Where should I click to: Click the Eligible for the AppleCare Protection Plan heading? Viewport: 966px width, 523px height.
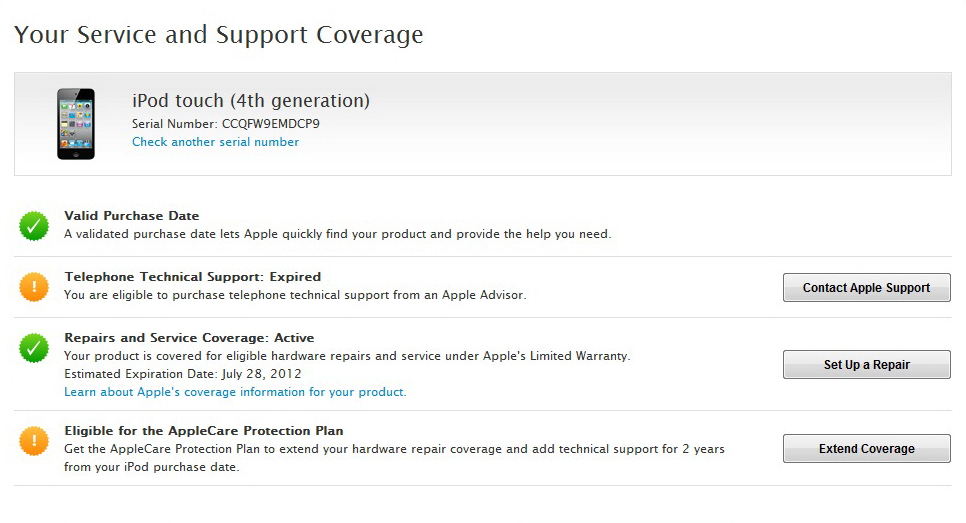(204, 431)
